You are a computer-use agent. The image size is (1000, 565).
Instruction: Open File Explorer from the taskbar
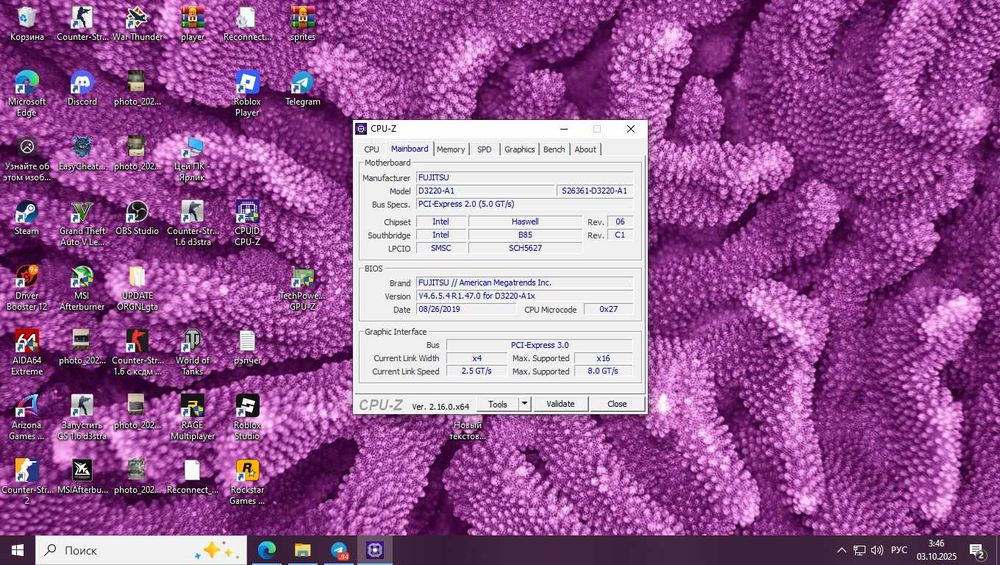pyautogui.click(x=303, y=550)
